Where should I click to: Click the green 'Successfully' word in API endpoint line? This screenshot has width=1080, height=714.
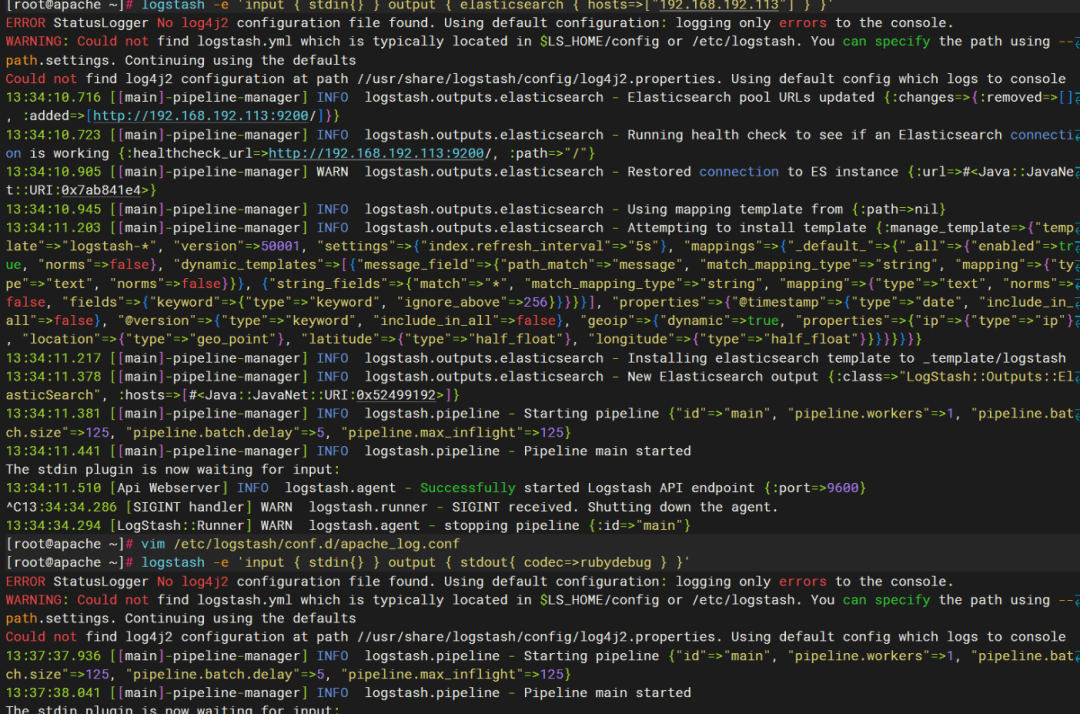(x=468, y=488)
